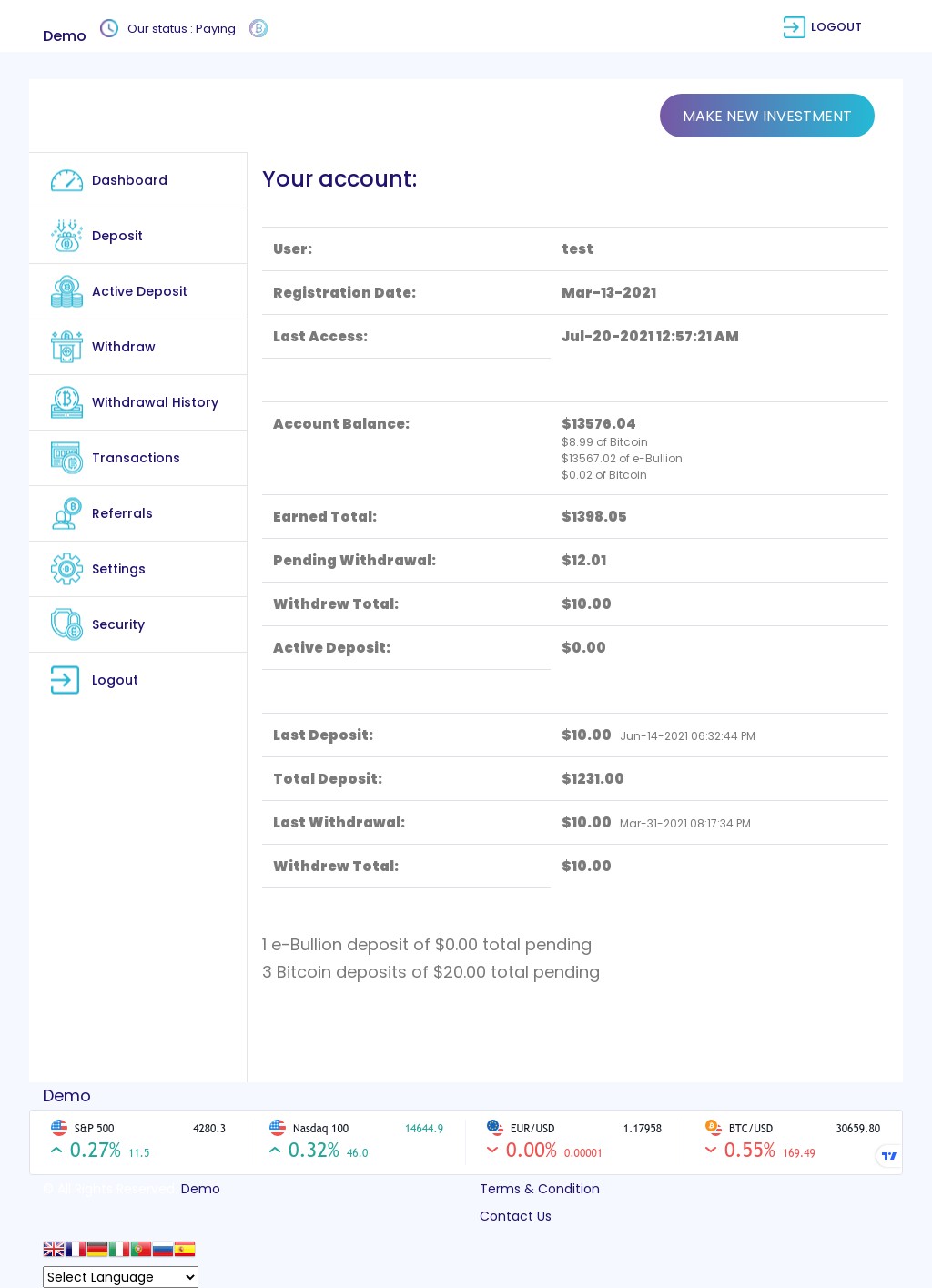Click the Active Deposit coin stack icon
Screen dimensions: 932x1288
click(66, 291)
